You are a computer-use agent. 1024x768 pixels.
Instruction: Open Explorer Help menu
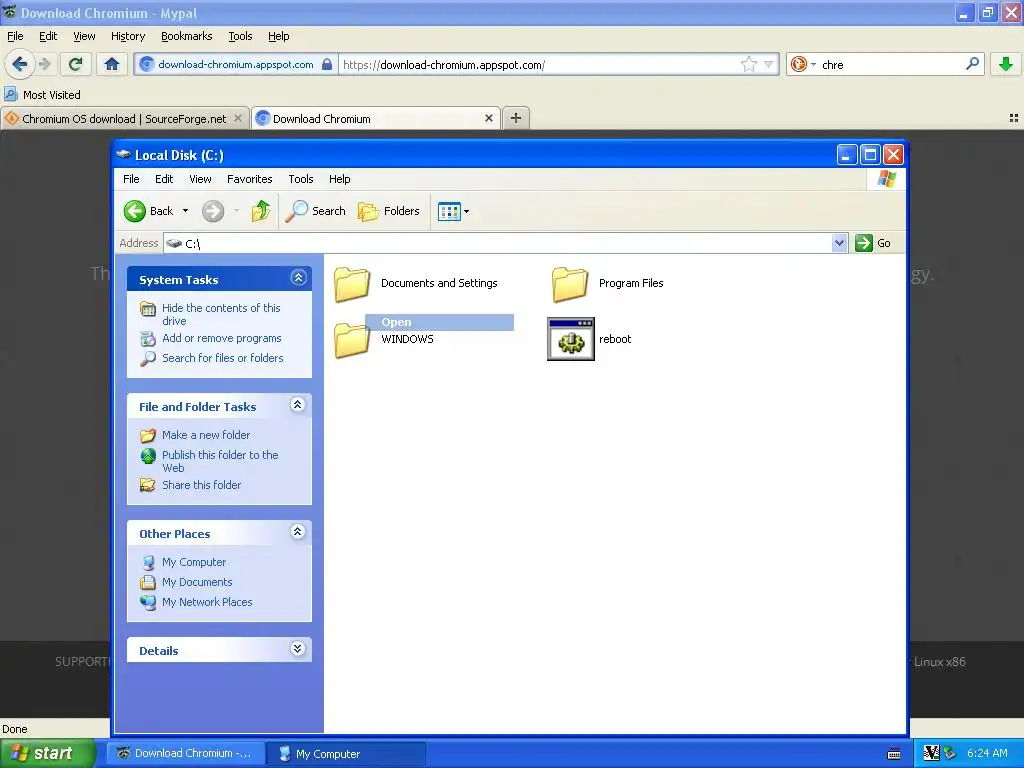(x=340, y=179)
